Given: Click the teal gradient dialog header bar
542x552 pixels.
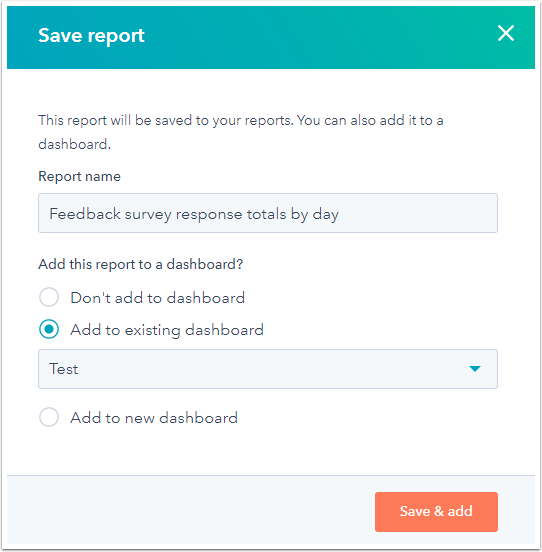Looking at the screenshot, I should [x=271, y=37].
